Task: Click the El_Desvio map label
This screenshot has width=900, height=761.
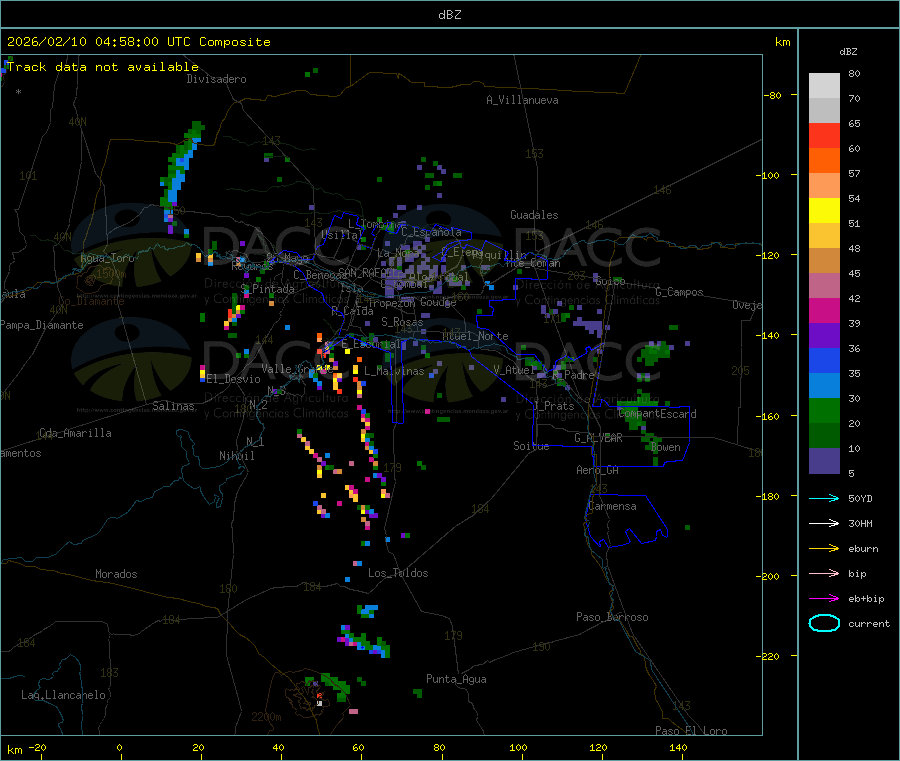Action: coord(233,379)
